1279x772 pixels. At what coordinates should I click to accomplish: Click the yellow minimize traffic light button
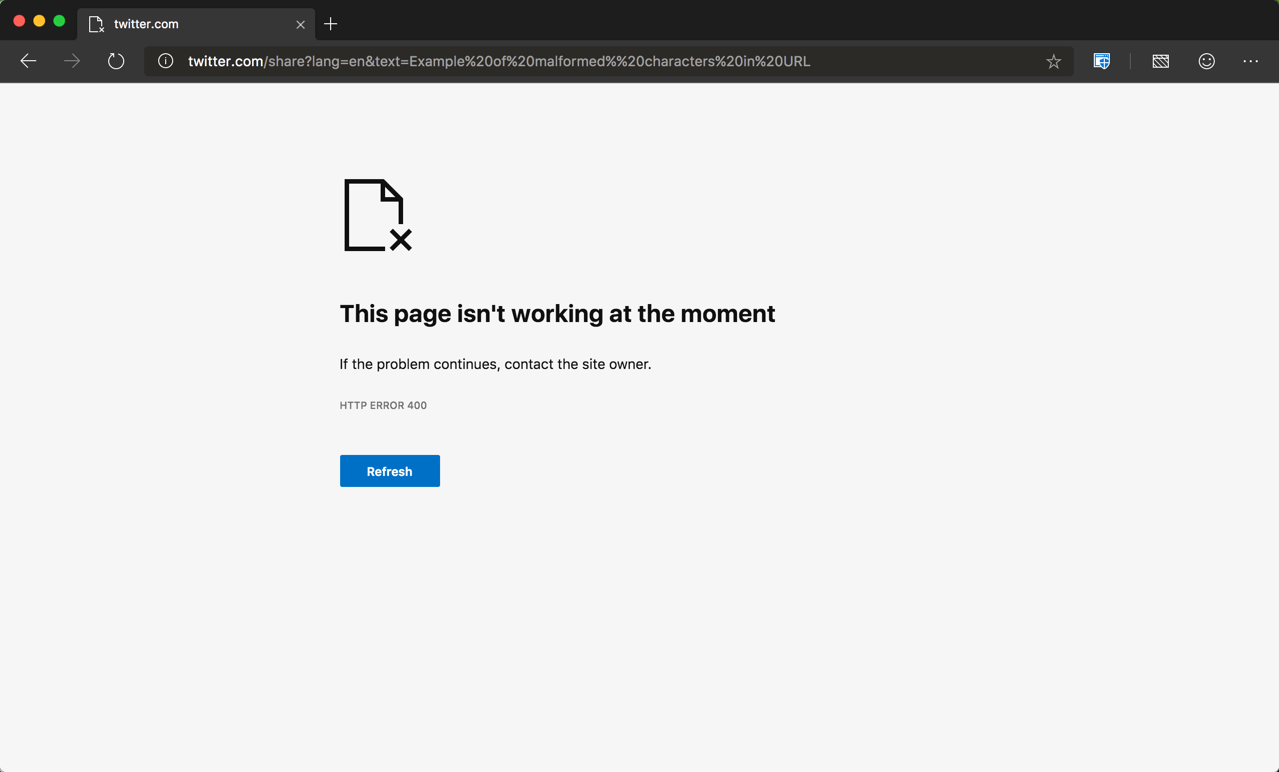click(x=39, y=19)
